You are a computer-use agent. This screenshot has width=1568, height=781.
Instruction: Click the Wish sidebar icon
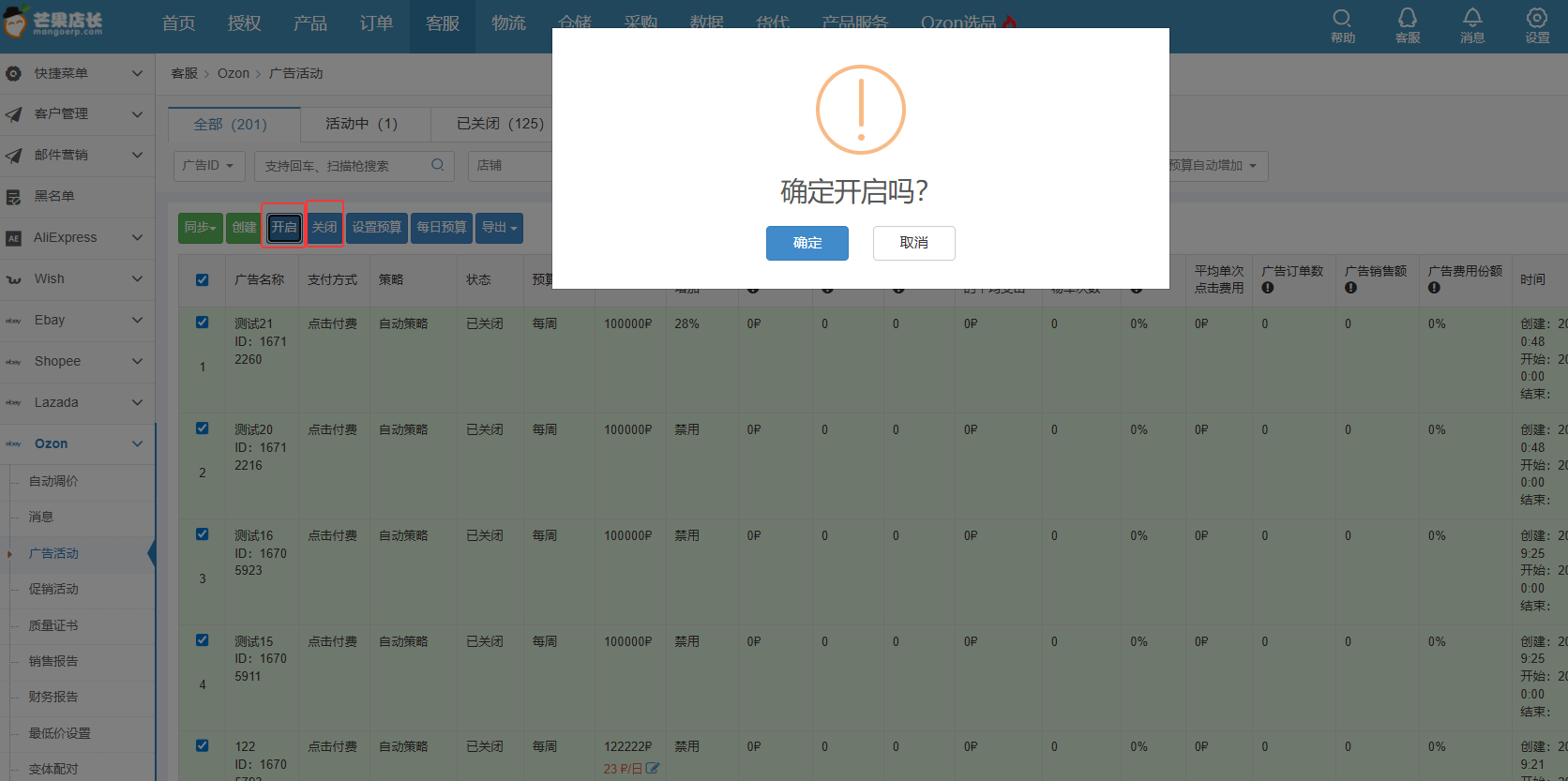coord(13,279)
